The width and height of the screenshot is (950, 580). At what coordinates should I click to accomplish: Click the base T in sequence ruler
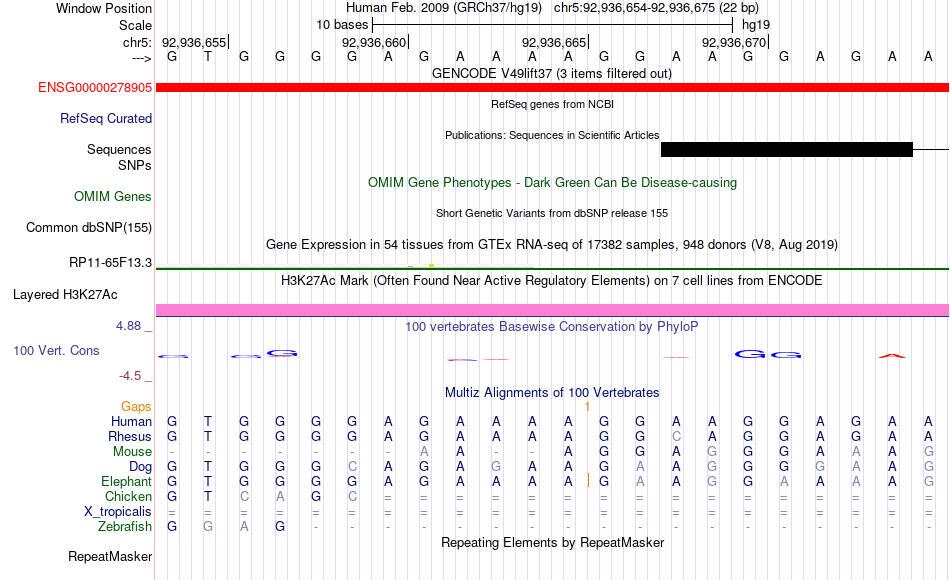tap(208, 56)
